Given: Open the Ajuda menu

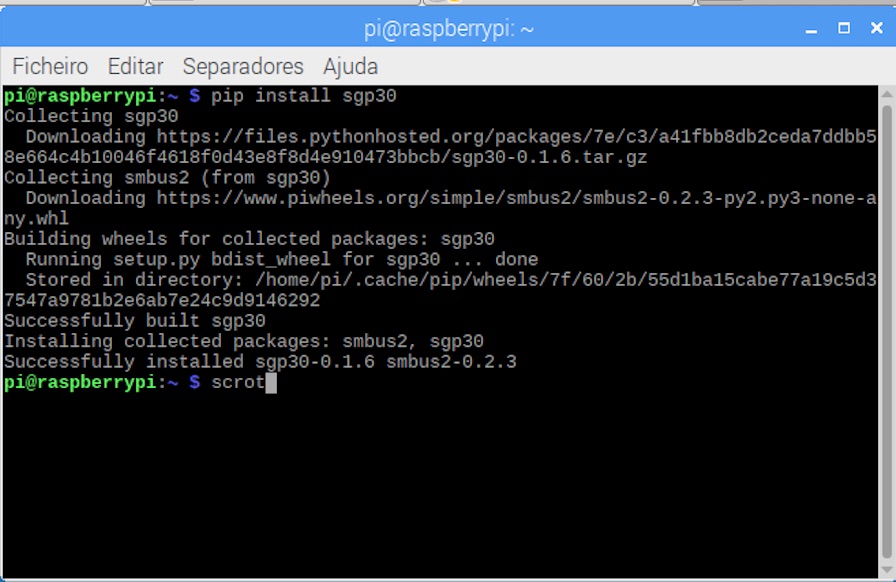Looking at the screenshot, I should point(350,66).
